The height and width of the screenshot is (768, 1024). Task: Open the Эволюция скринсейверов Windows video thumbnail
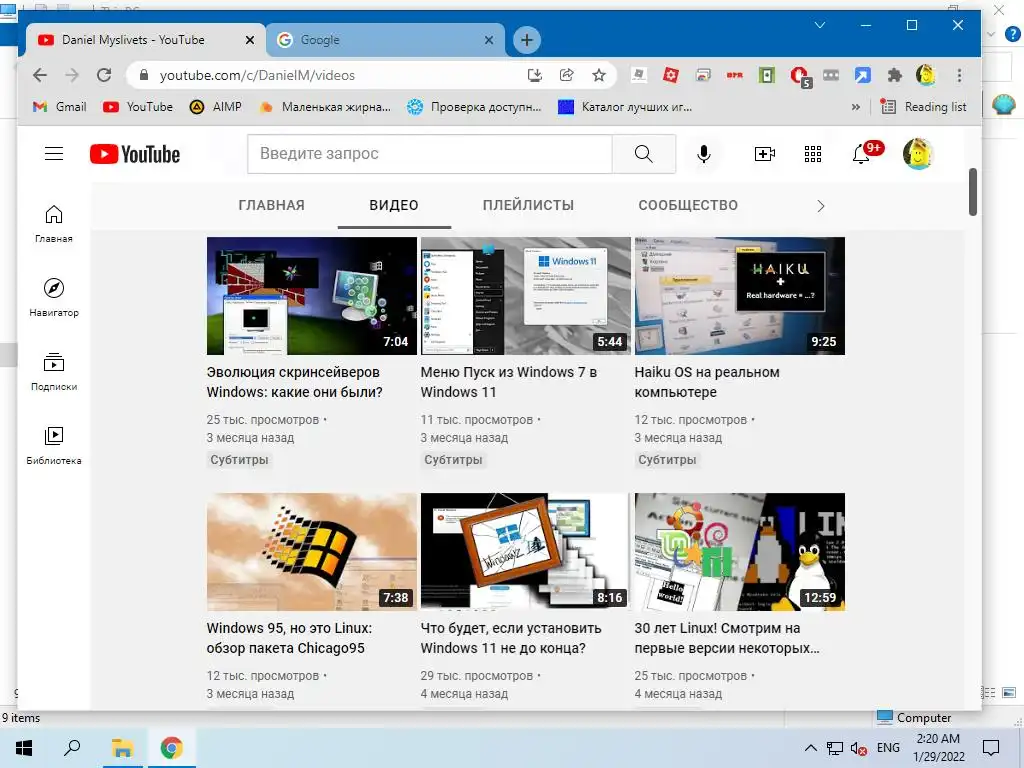point(312,296)
